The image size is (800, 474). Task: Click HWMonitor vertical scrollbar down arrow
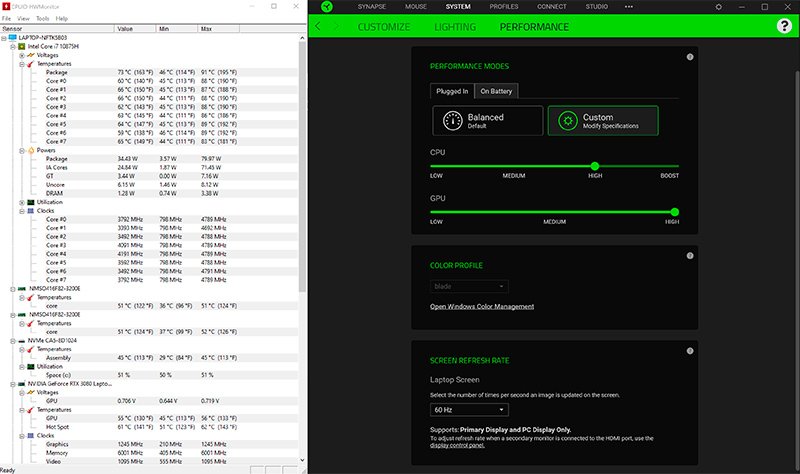(x=302, y=460)
